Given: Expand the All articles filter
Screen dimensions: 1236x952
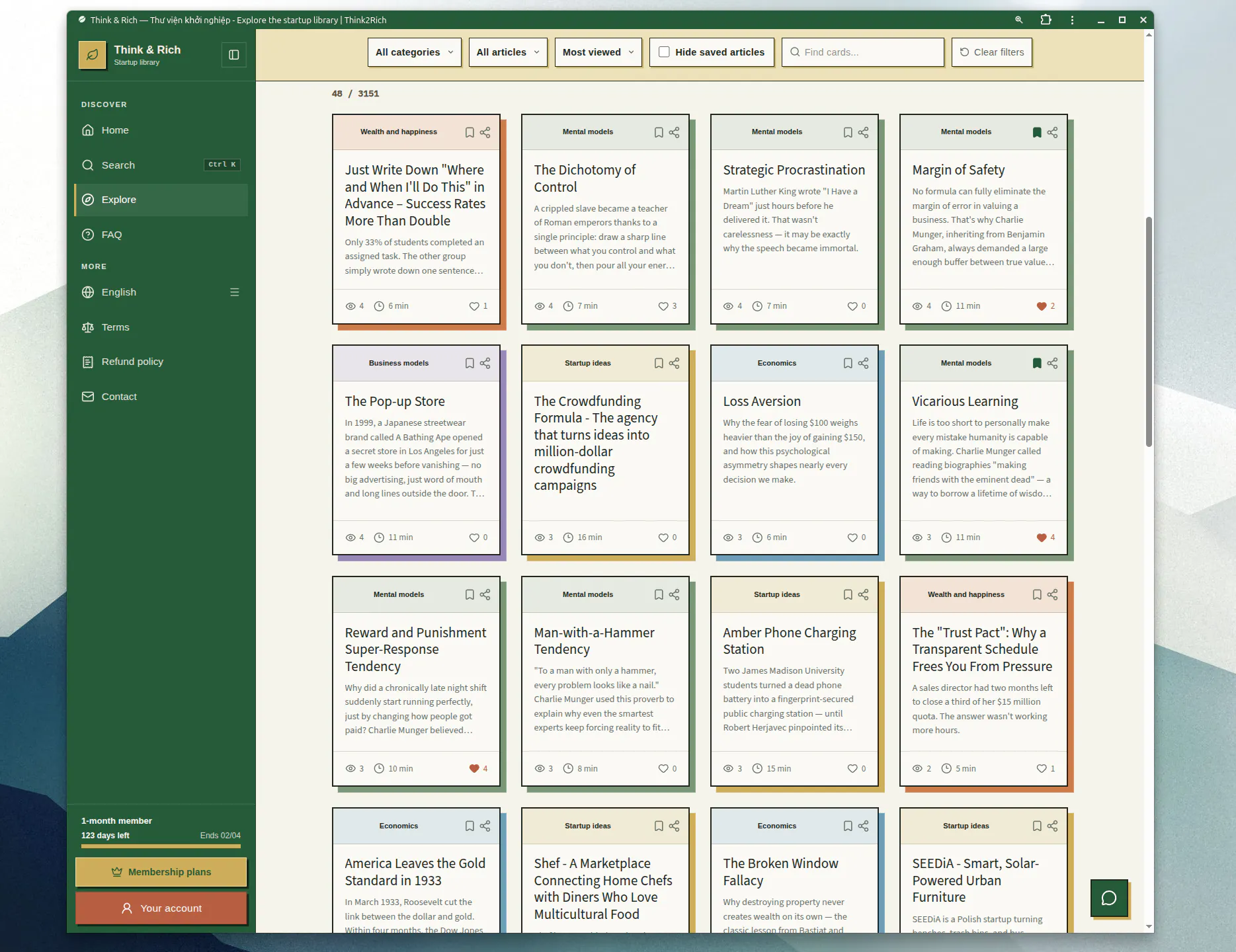Looking at the screenshot, I should (508, 52).
